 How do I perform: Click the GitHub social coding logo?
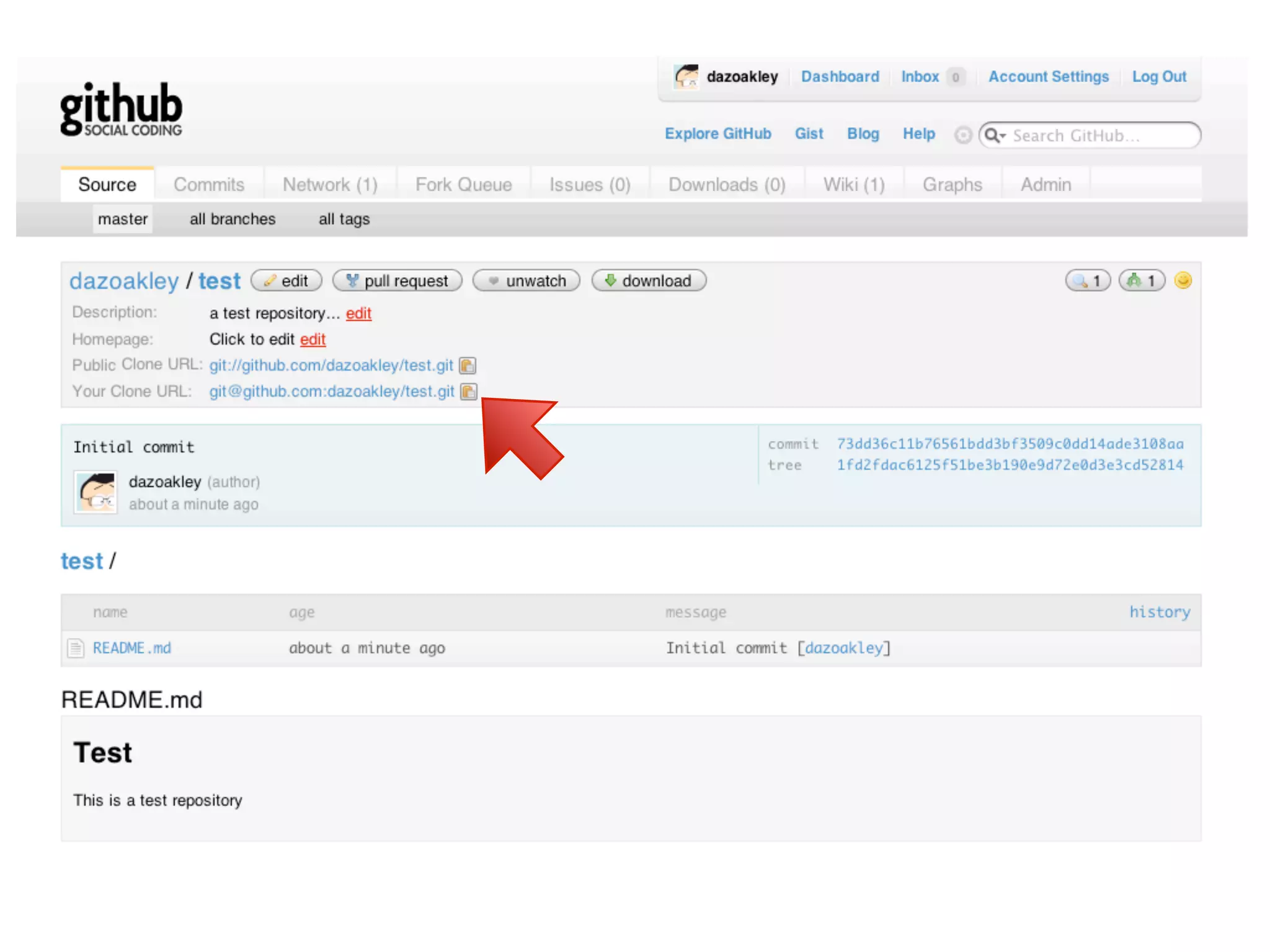pos(122,109)
